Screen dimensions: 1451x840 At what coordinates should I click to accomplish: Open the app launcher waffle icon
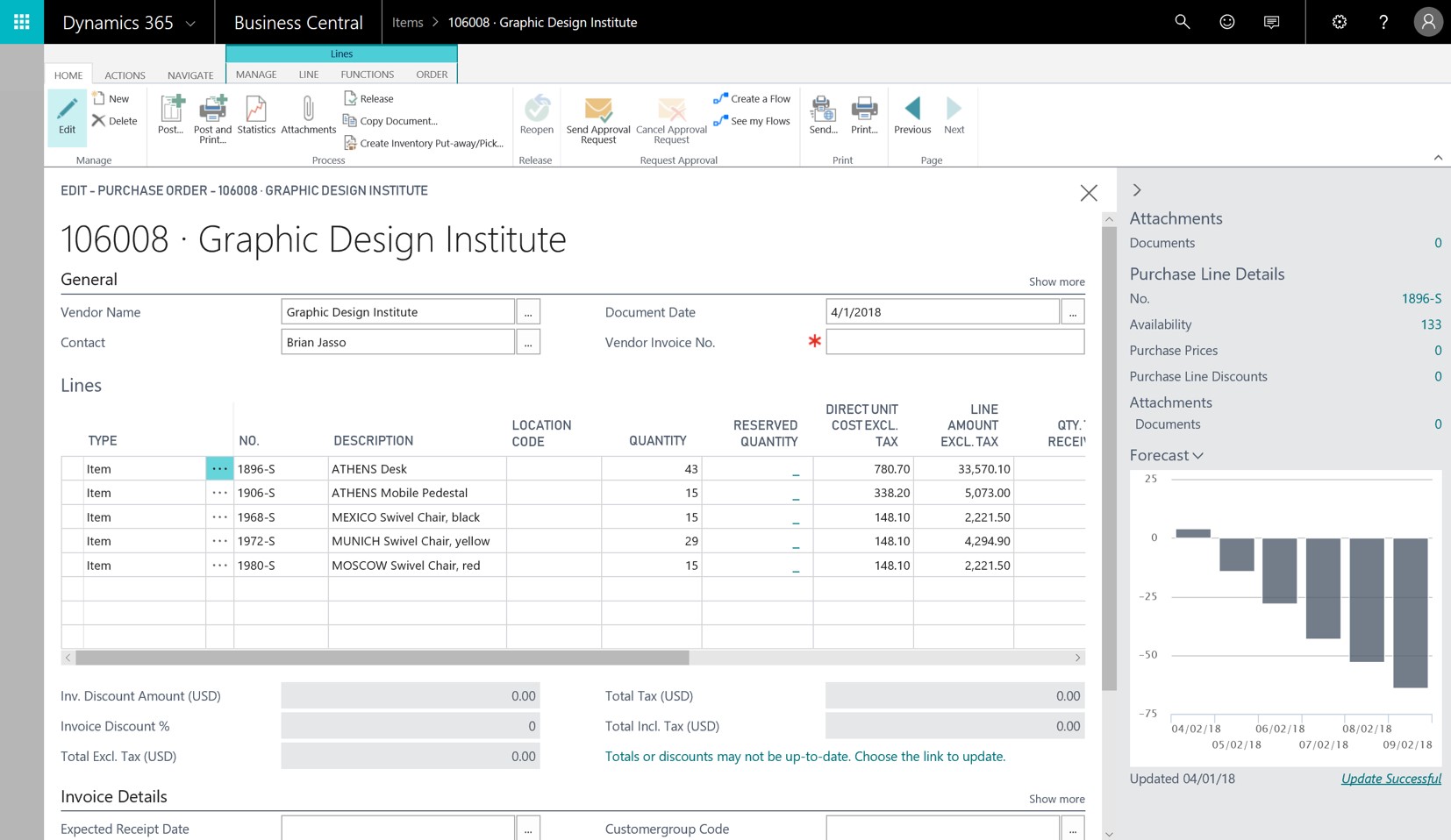tap(21, 22)
